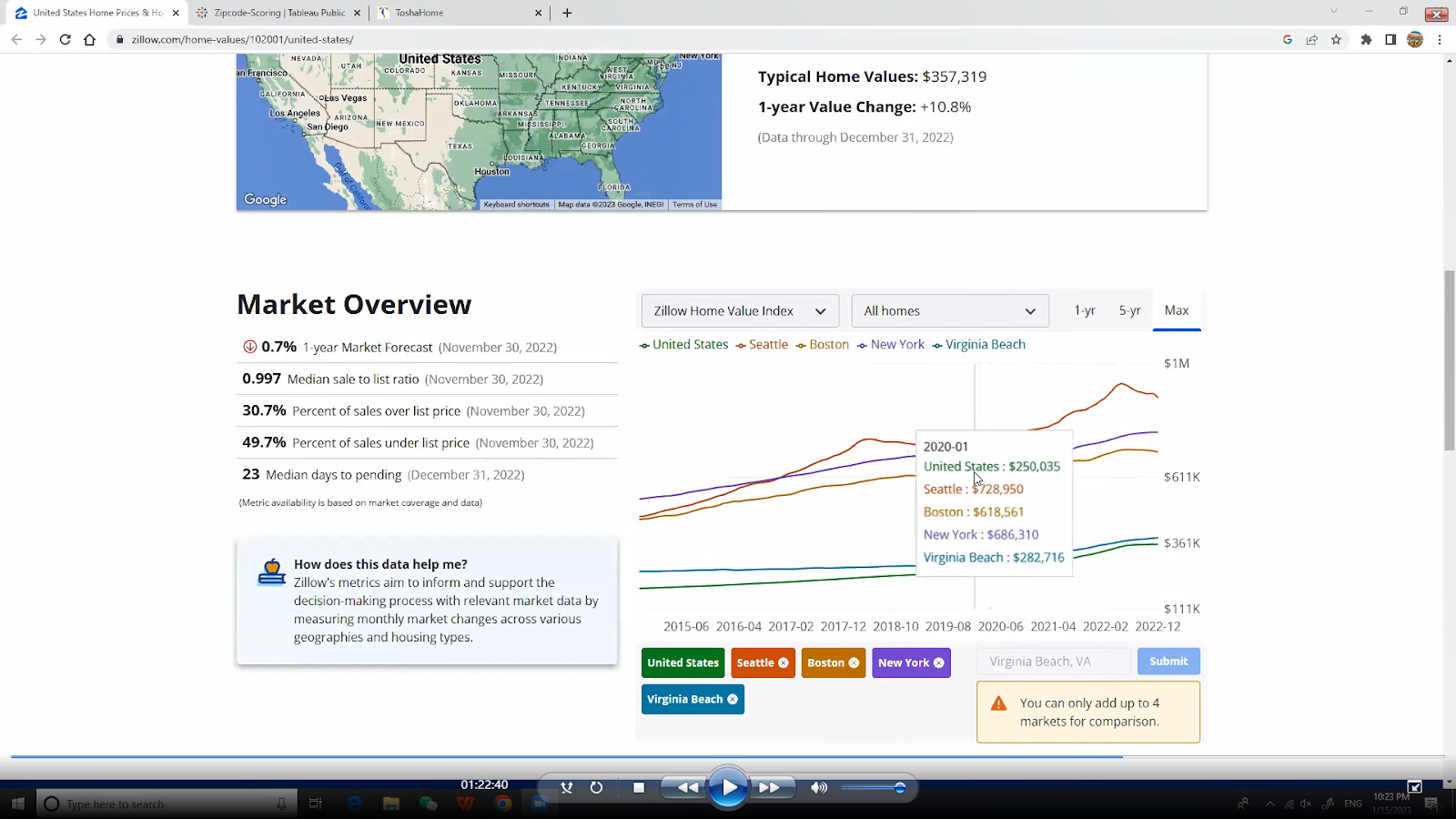Go back in browser history
1456x819 pixels.
click(x=16, y=39)
